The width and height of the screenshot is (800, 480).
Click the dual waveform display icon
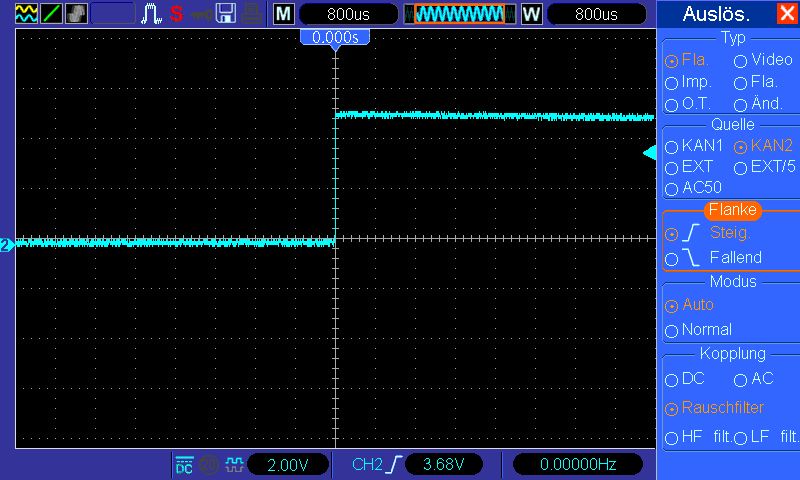coord(27,14)
